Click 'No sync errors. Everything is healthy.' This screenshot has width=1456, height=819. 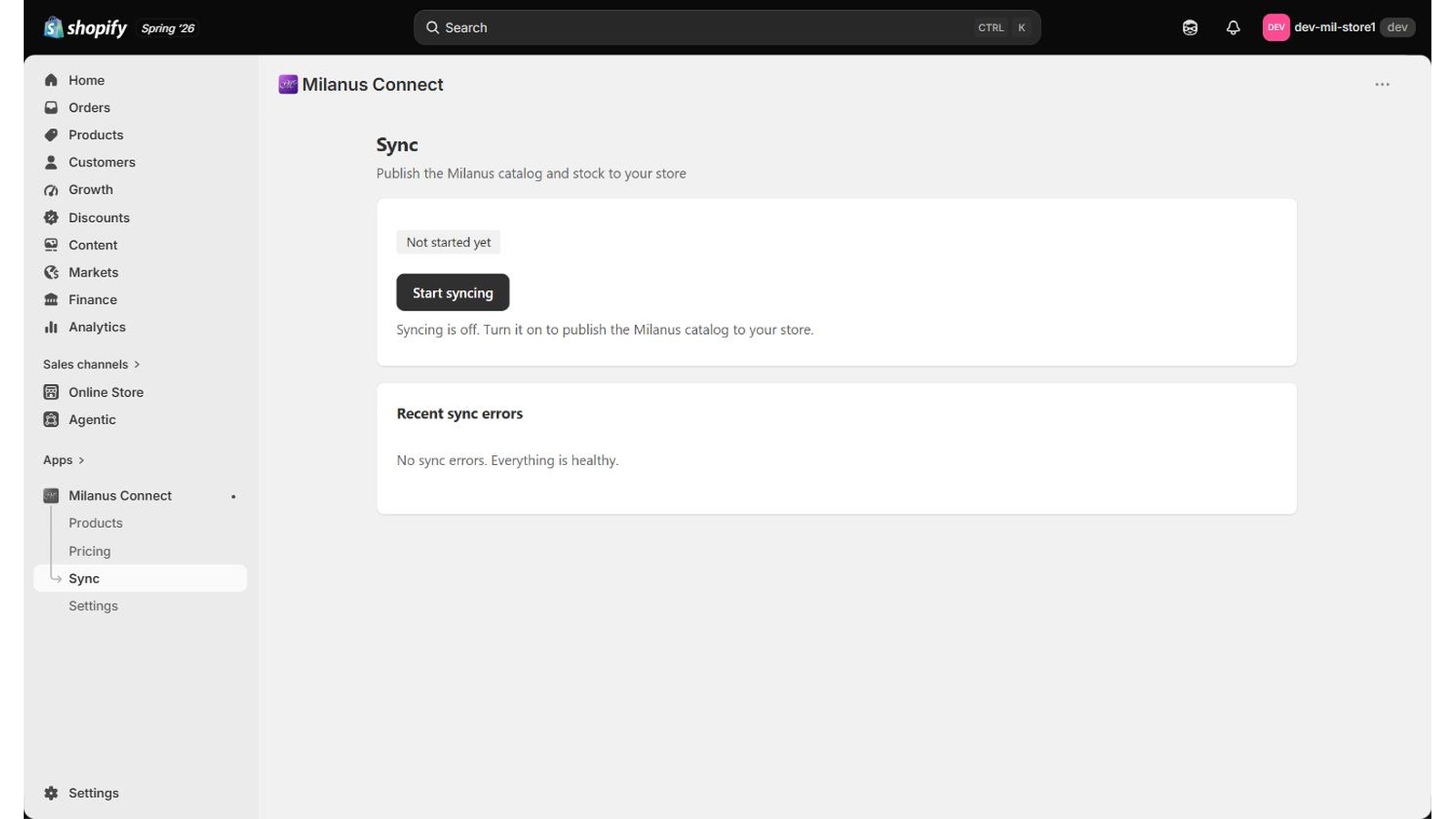(508, 460)
